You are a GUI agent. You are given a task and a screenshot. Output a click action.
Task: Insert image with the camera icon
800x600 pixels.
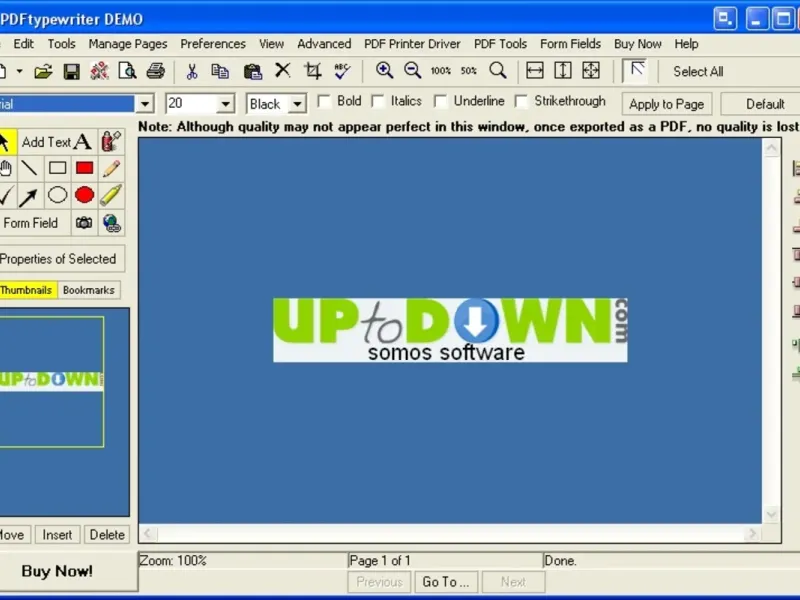(84, 223)
